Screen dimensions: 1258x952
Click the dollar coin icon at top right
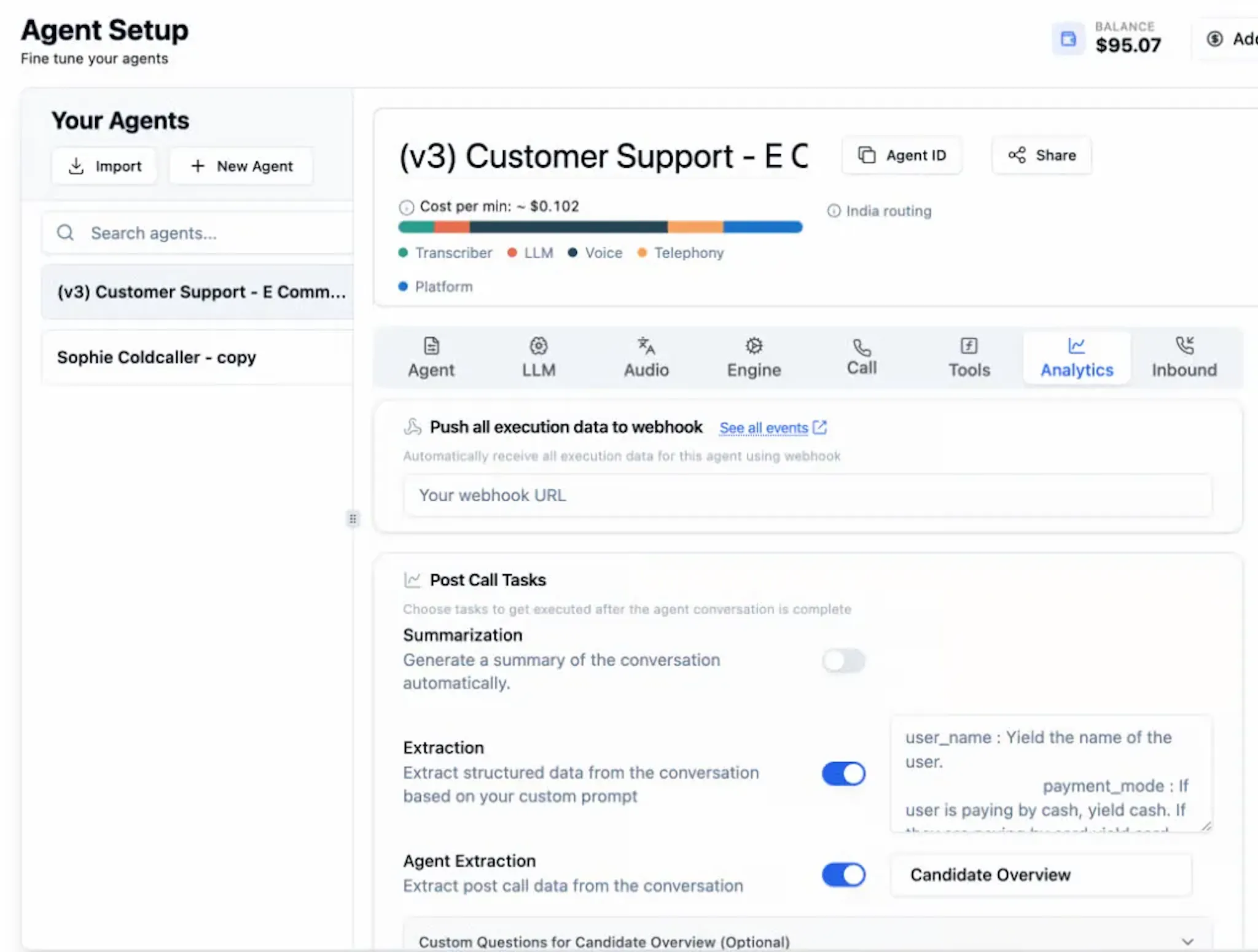[1214, 39]
